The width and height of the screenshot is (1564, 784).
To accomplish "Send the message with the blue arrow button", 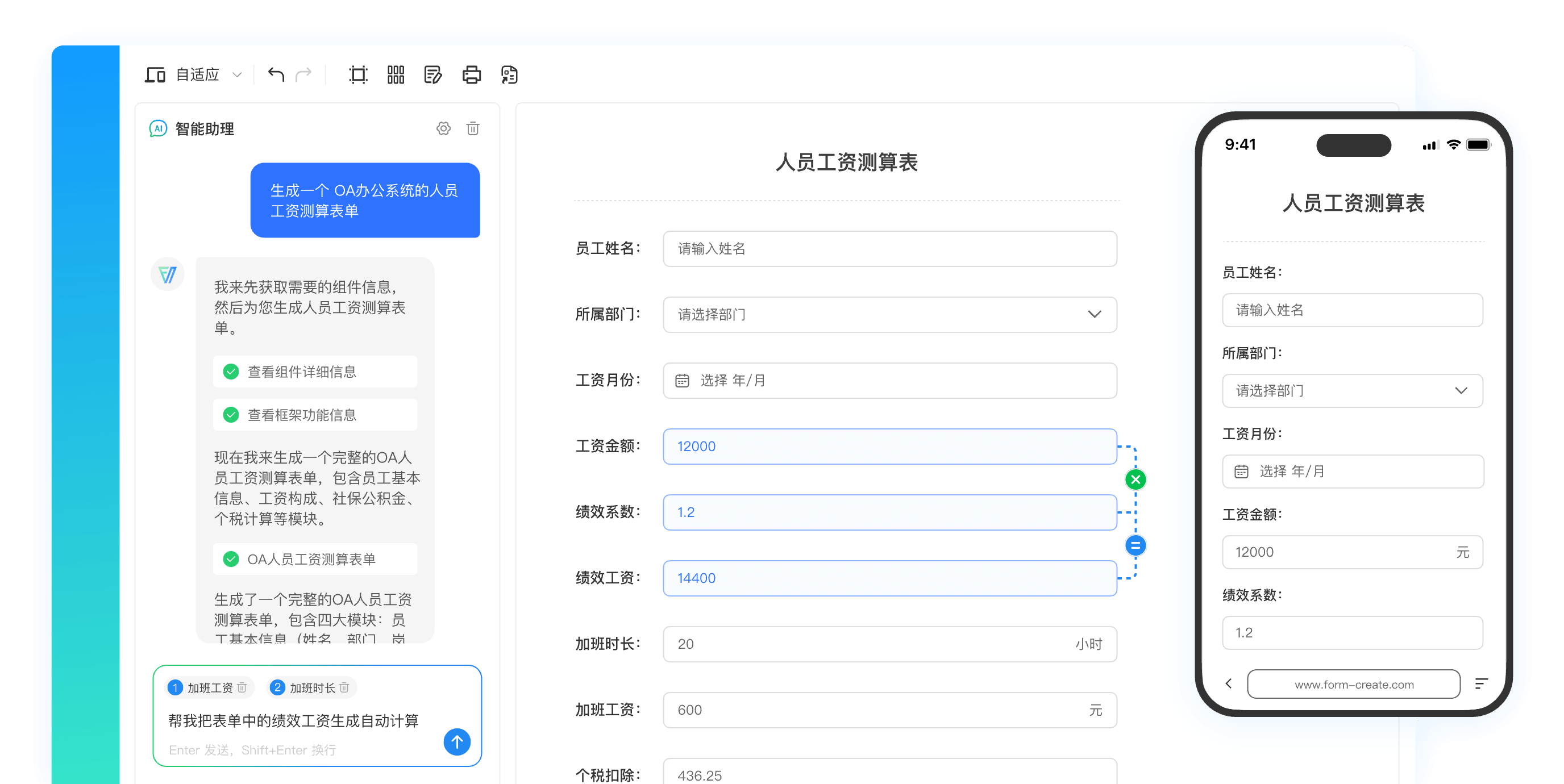I will point(457,741).
